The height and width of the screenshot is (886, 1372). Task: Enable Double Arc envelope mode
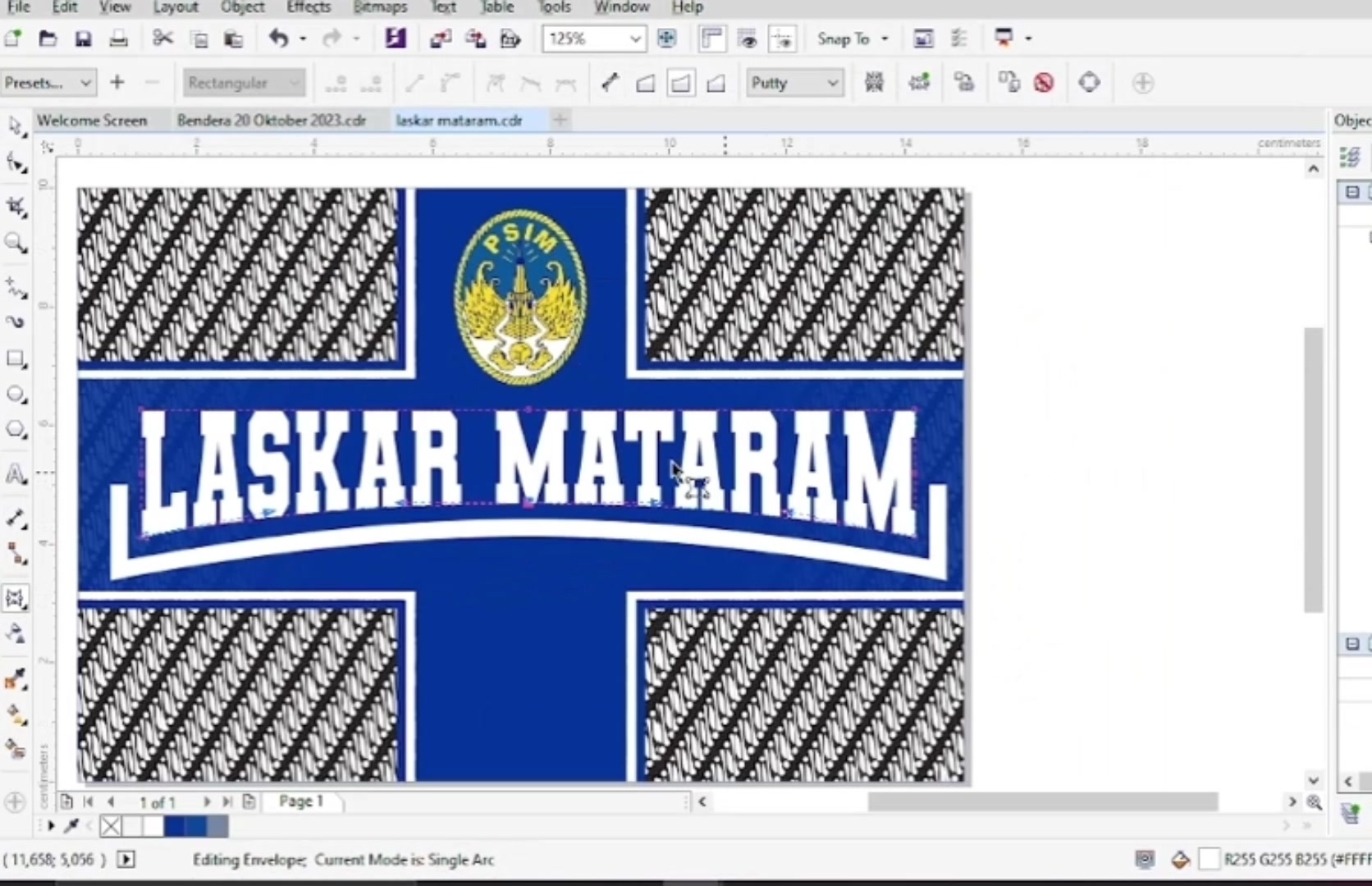716,83
